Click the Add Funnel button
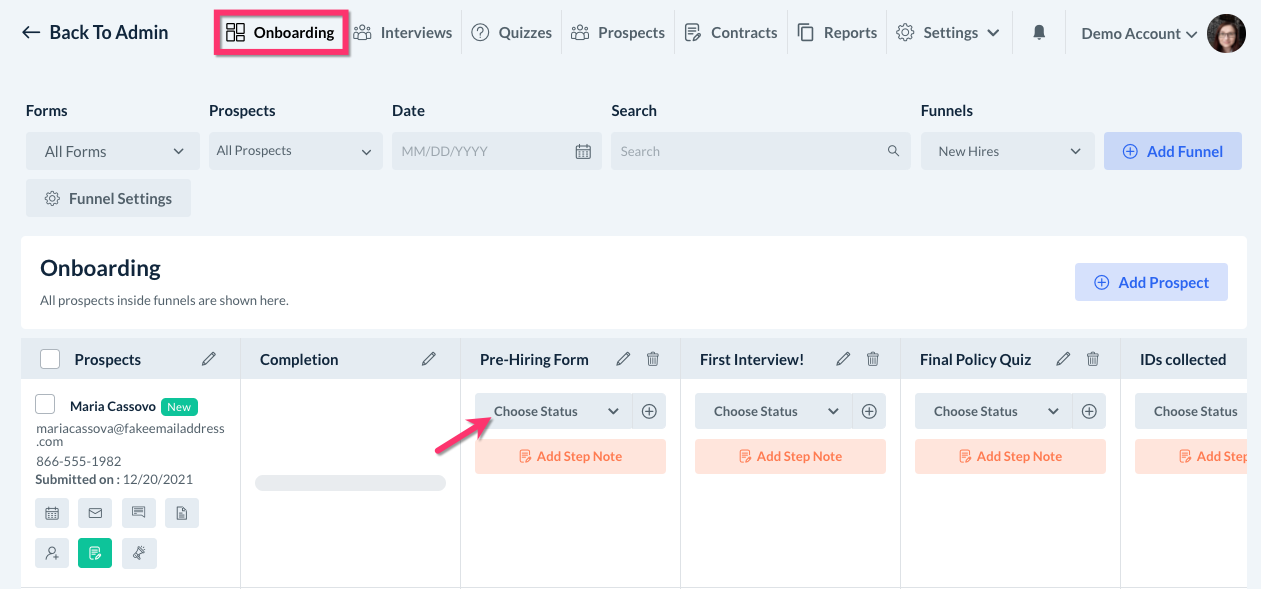The height and width of the screenshot is (589, 1261). point(1172,152)
